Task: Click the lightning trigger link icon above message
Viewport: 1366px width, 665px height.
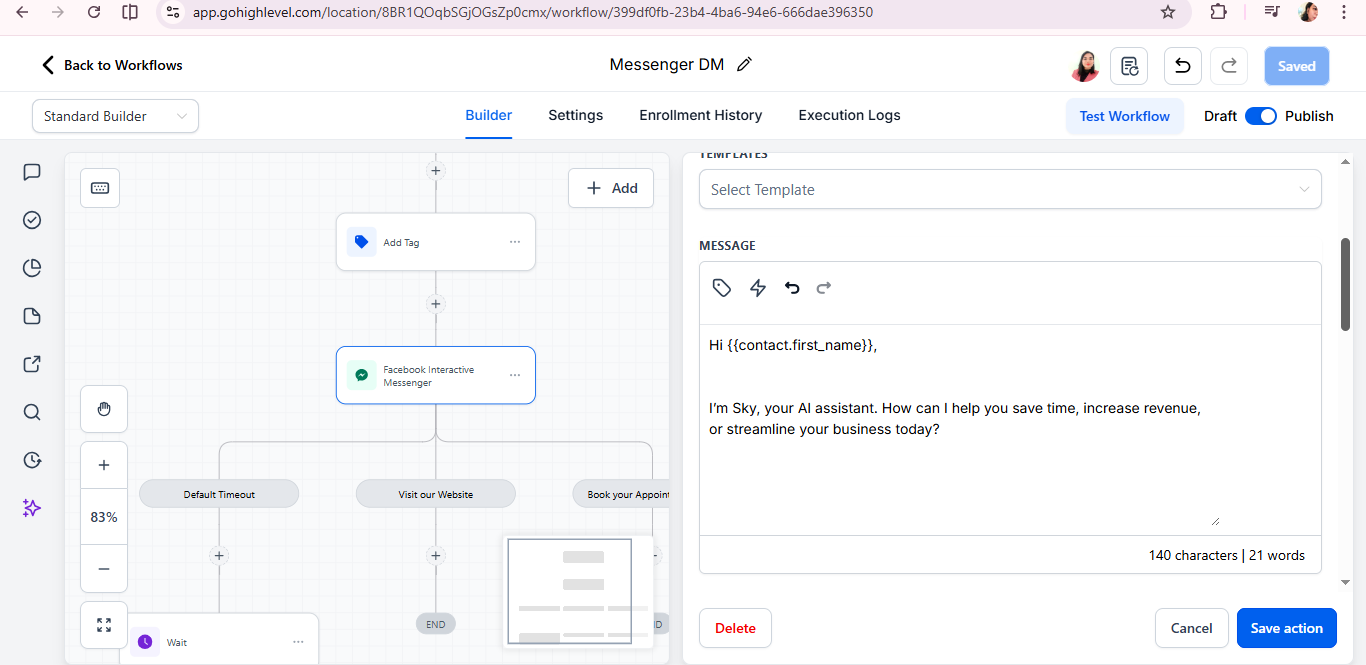Action: [x=757, y=287]
